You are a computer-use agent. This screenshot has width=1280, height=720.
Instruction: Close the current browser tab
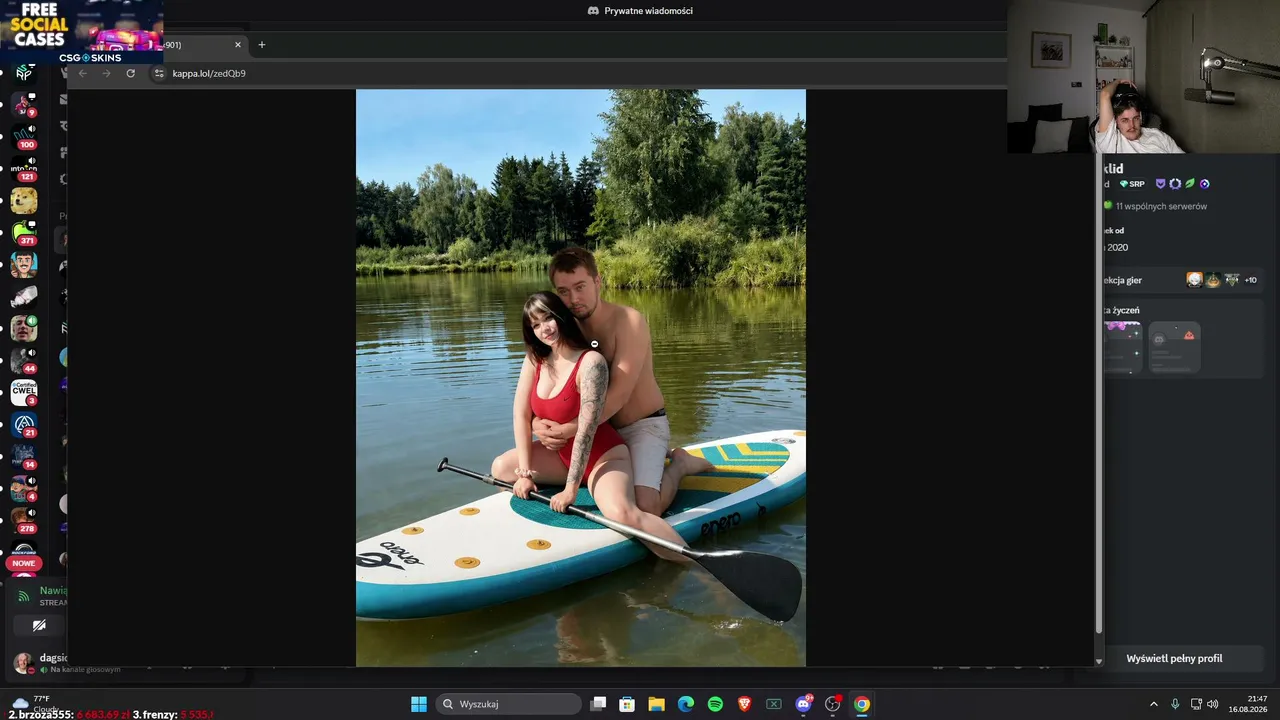[238, 45]
